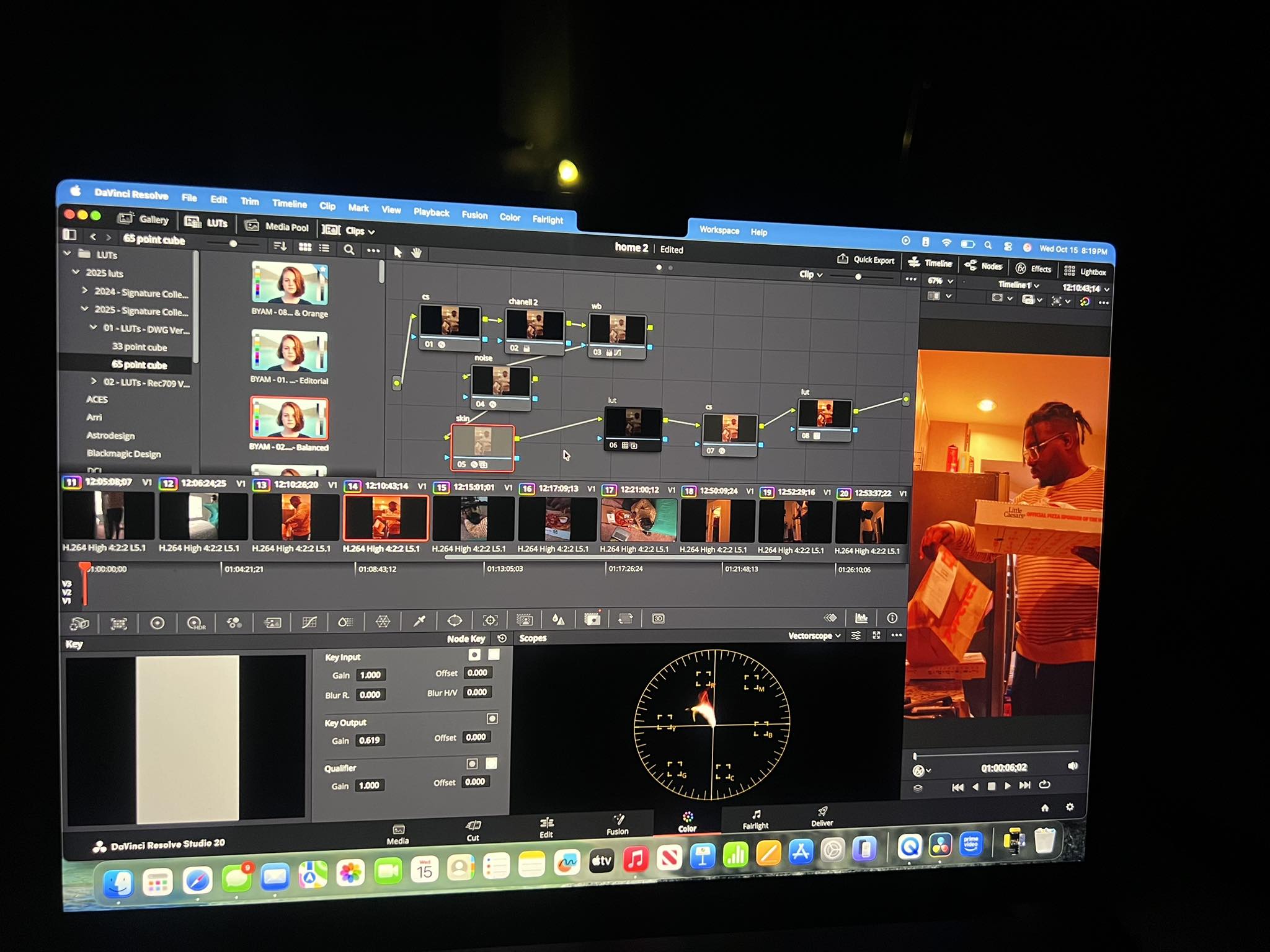Open the Tracker palette
The image size is (1270, 952).
click(490, 620)
